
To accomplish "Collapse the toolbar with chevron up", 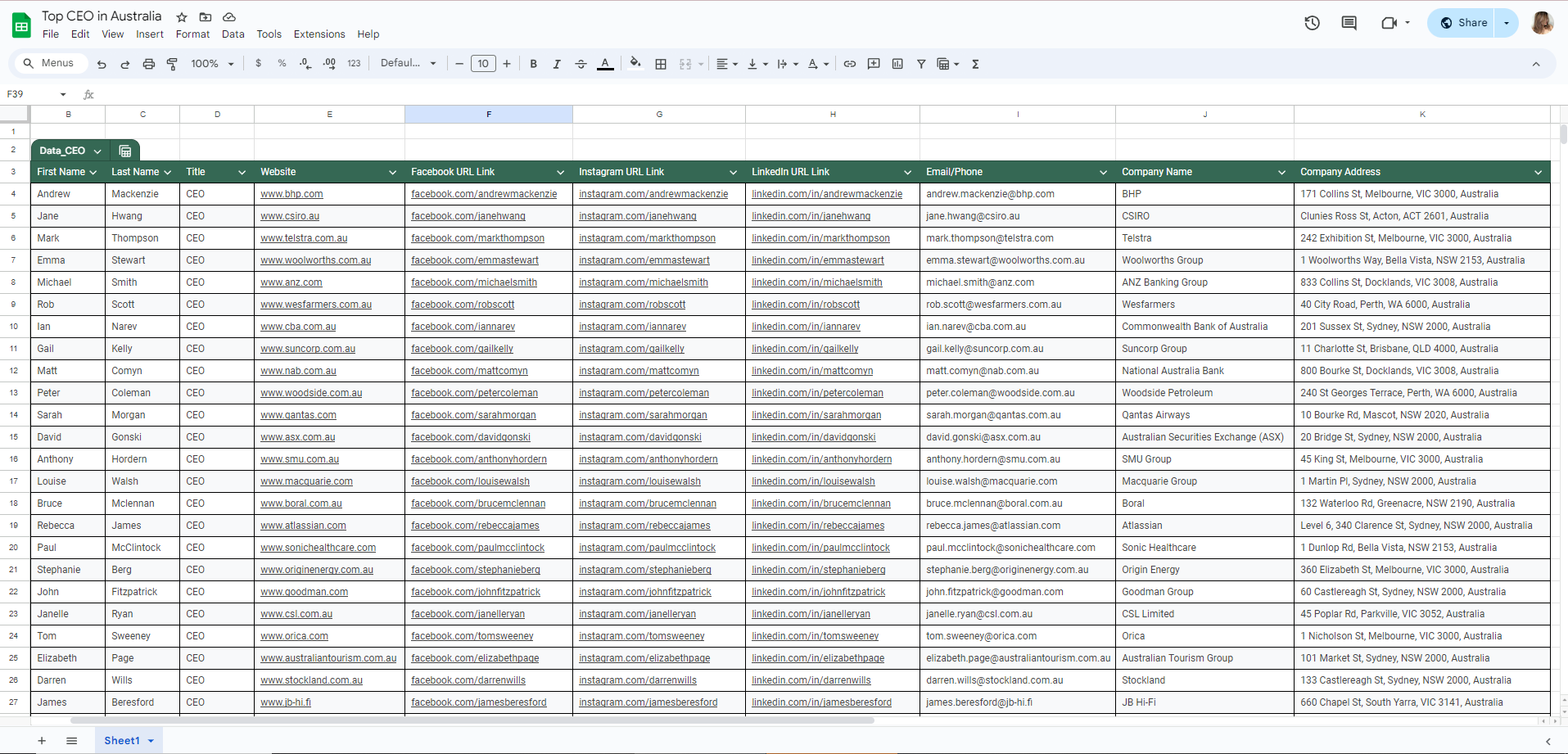I will pyautogui.click(x=1536, y=64).
